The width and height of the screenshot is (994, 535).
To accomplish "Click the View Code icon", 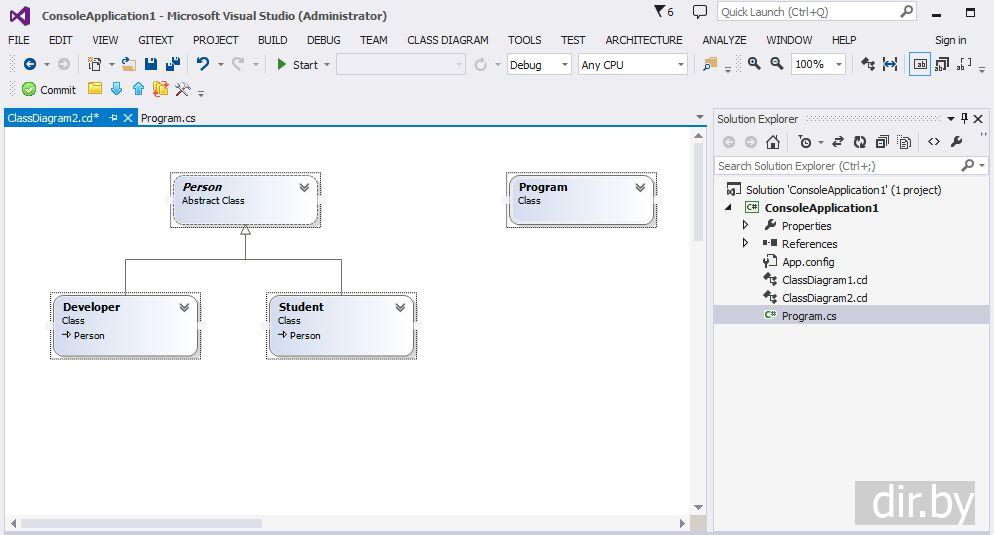I will [x=933, y=142].
